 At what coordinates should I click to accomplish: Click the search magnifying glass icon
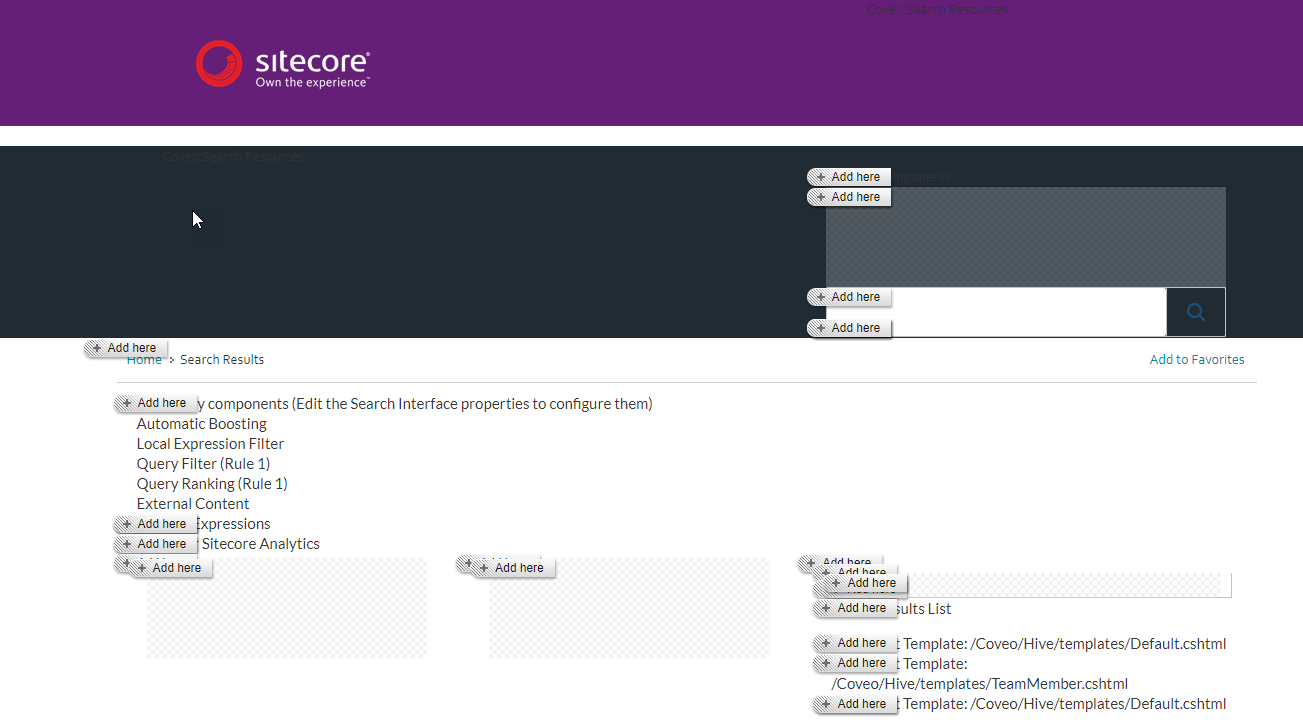[x=1195, y=311]
